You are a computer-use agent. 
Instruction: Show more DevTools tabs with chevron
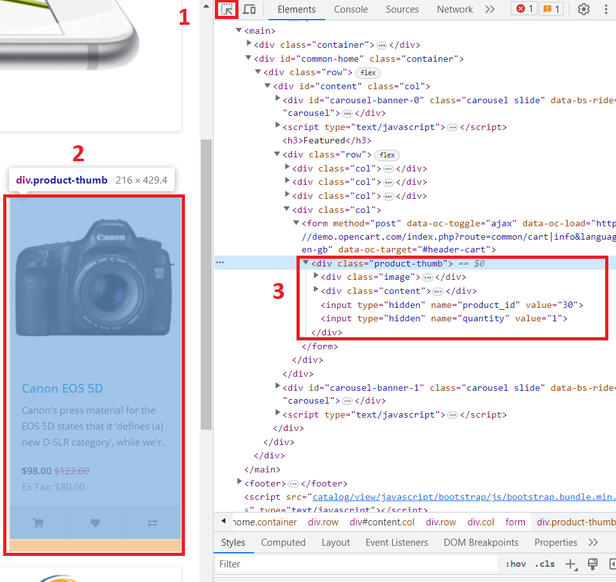pos(489,10)
